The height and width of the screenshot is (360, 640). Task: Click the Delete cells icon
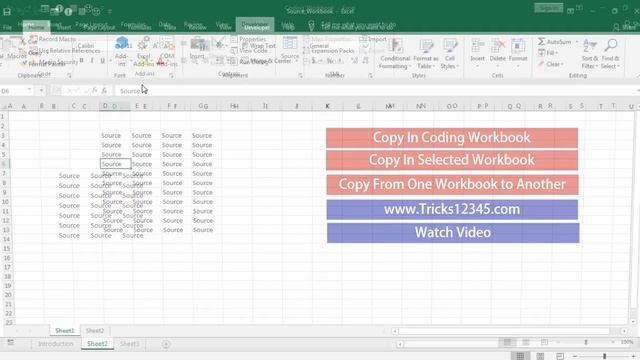(x=498, y=46)
